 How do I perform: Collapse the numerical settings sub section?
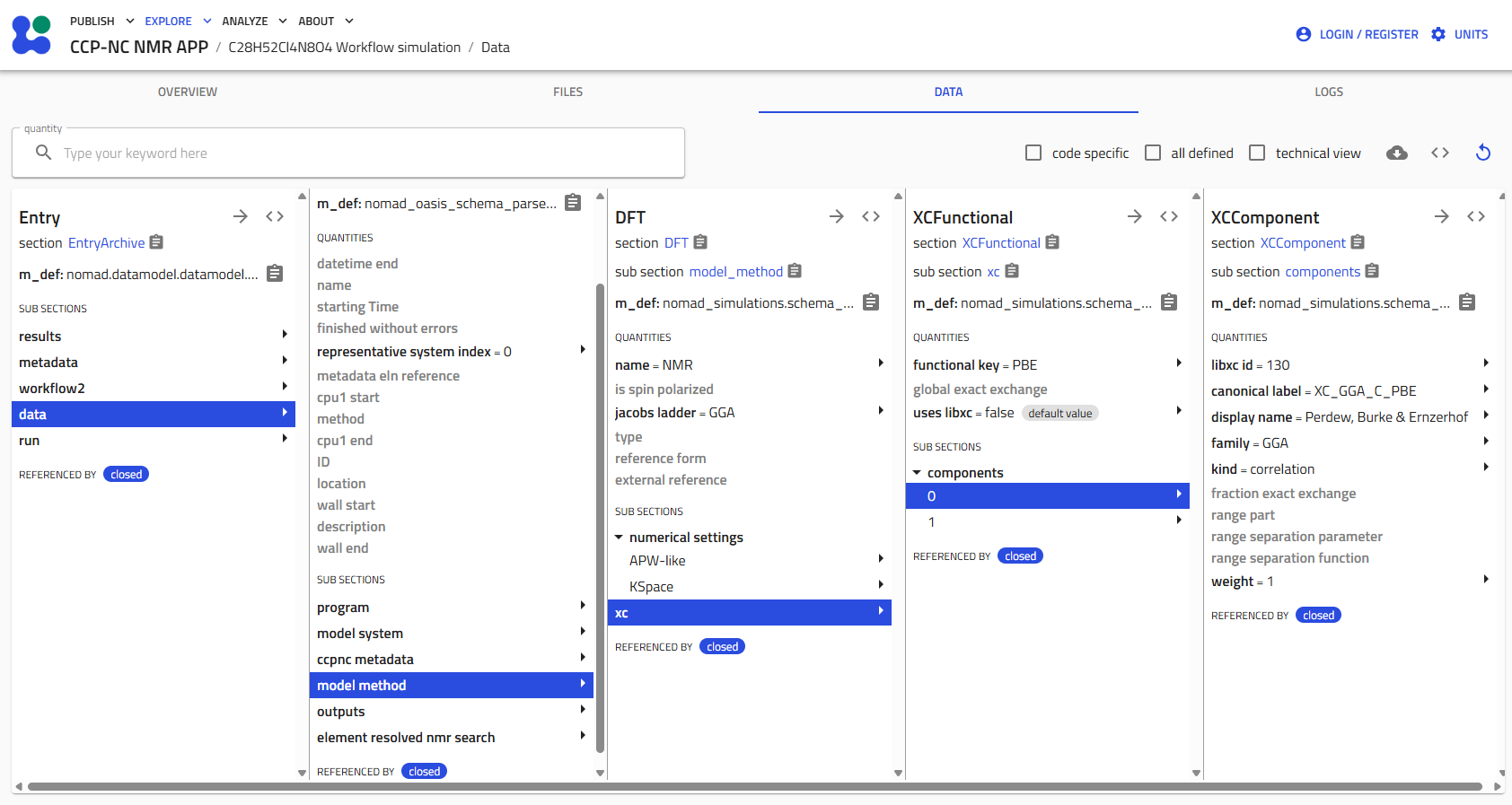pyautogui.click(x=619, y=537)
